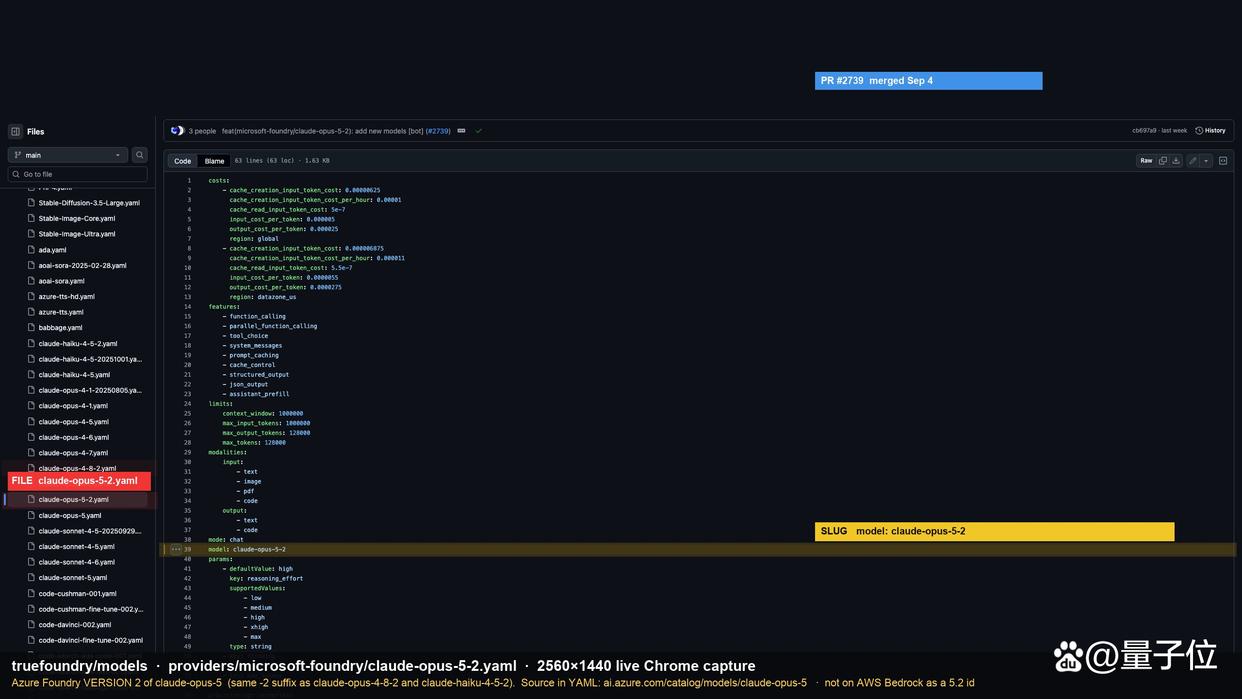Click the Raw button
Screen dimensions: 1242x699
click(x=1146, y=160)
